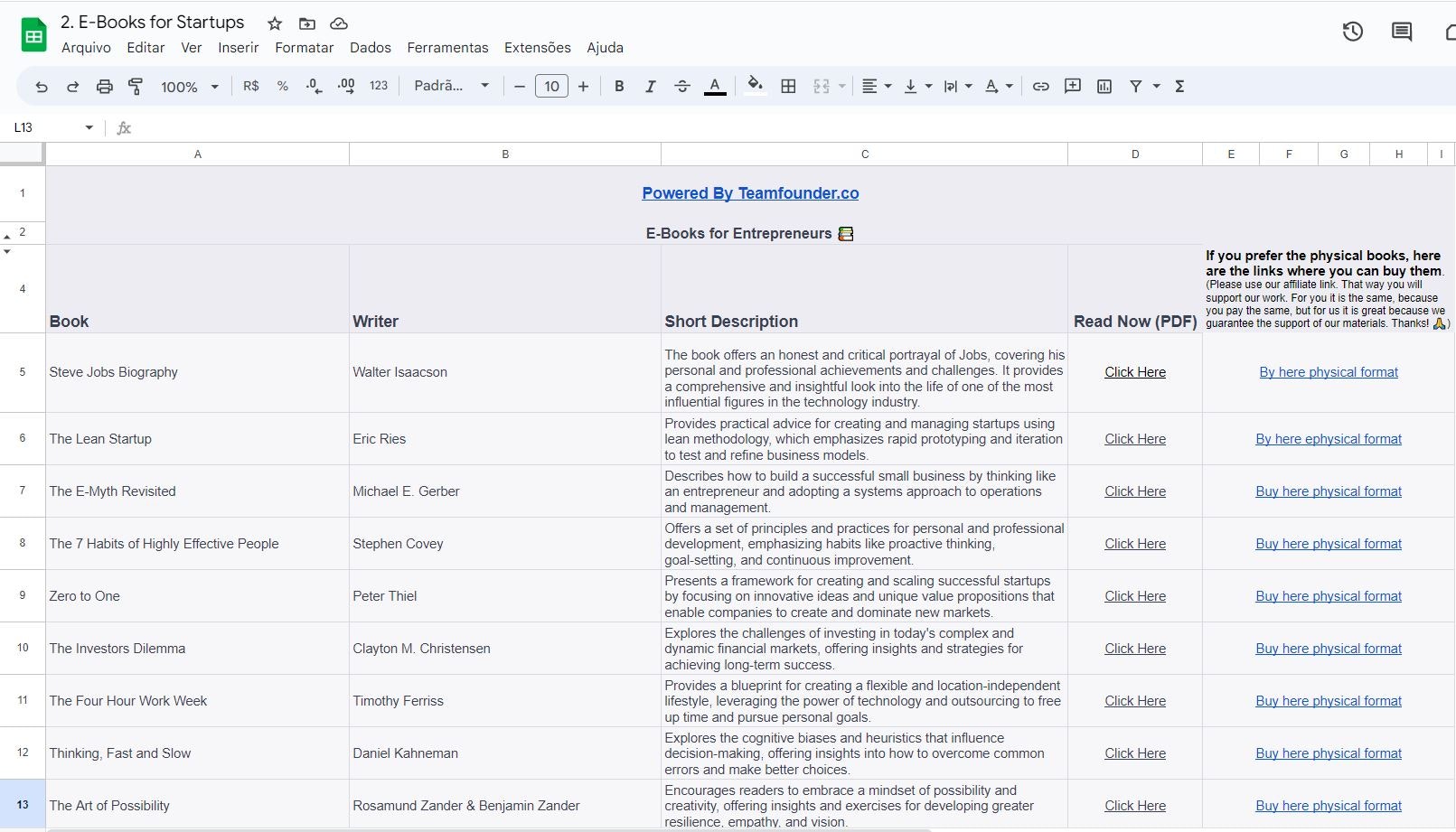The height and width of the screenshot is (832, 1456).
Task: Open functions sigma menu
Action: [x=1179, y=87]
